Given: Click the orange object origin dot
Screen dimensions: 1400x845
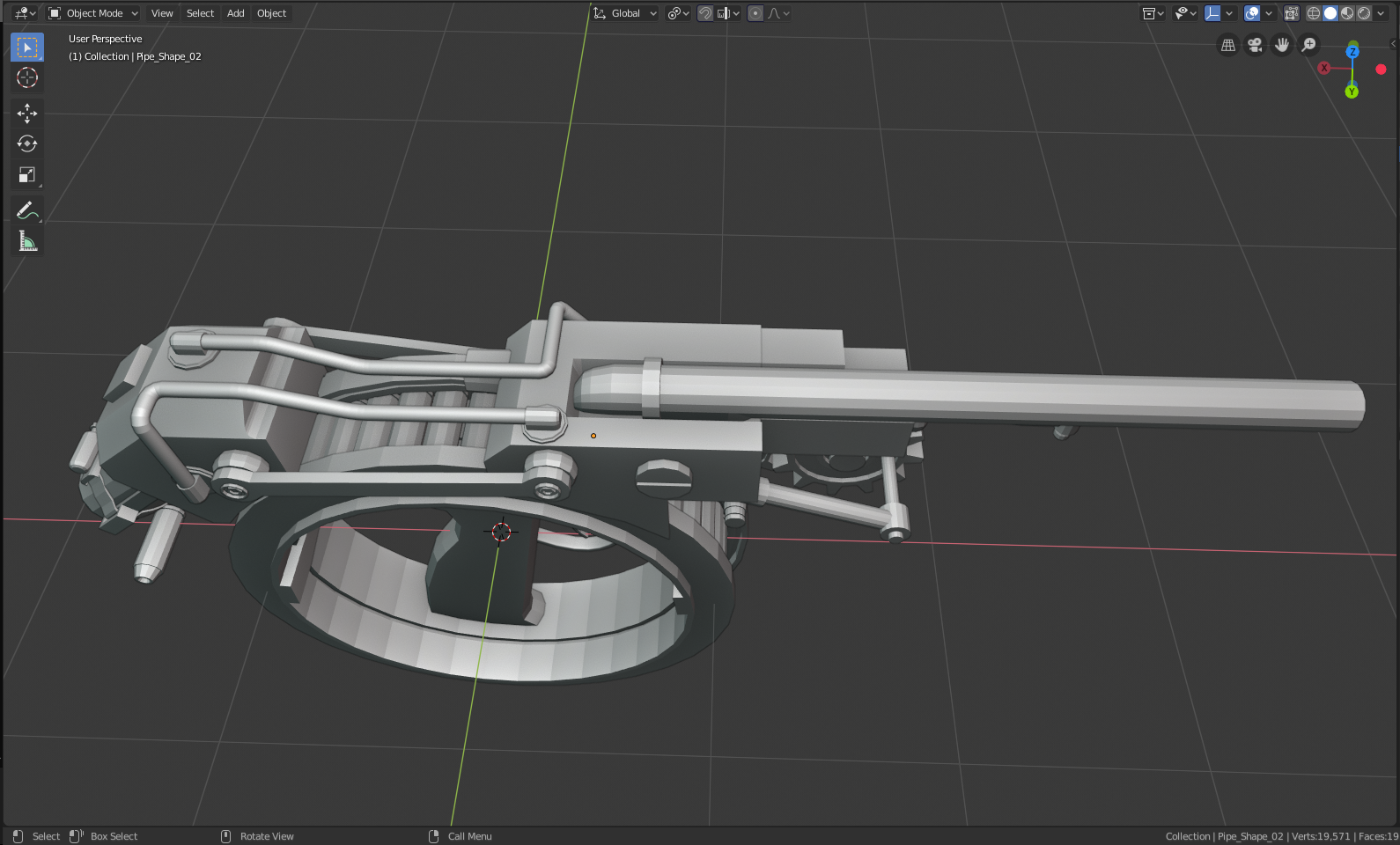Looking at the screenshot, I should (593, 436).
